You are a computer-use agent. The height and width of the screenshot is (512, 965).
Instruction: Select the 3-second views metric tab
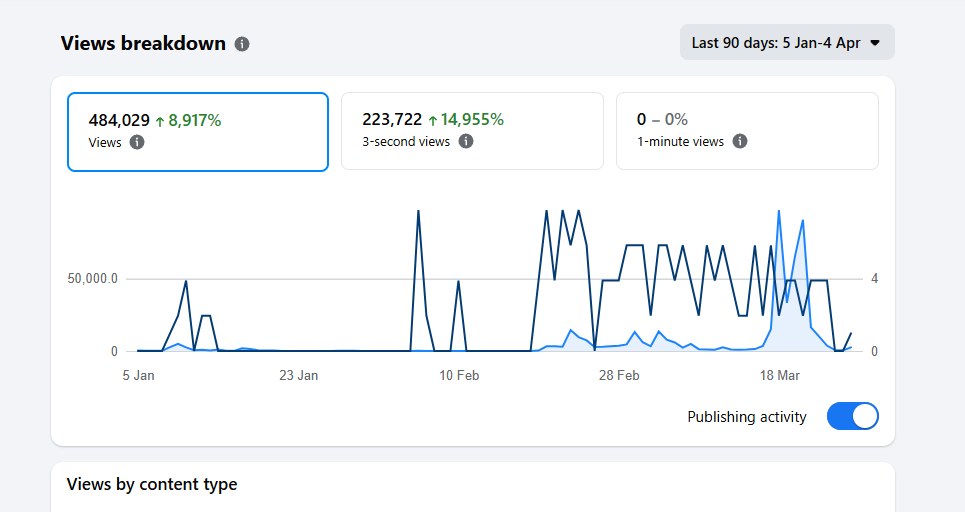point(472,131)
